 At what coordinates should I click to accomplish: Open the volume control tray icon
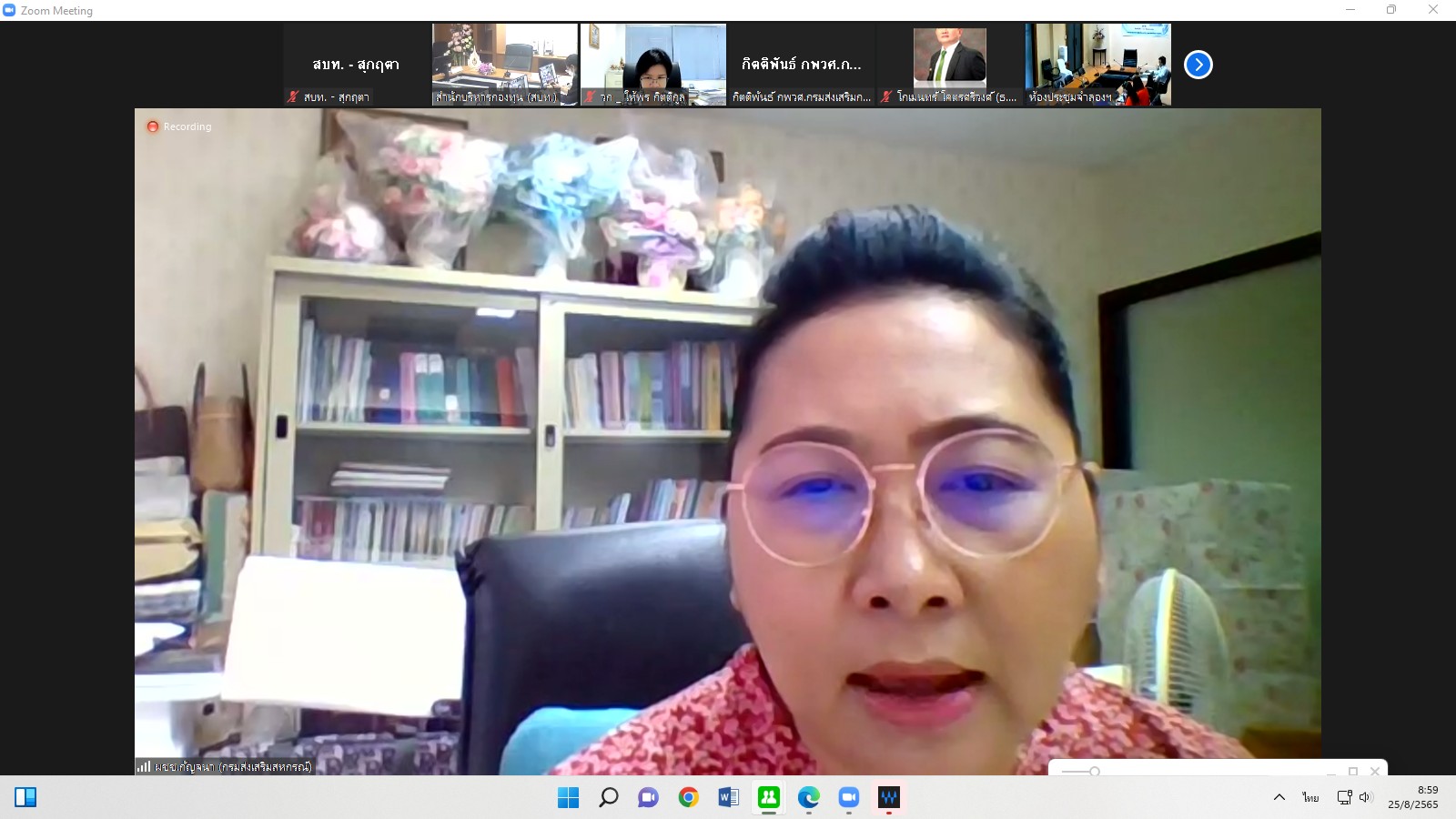pyautogui.click(x=1365, y=798)
